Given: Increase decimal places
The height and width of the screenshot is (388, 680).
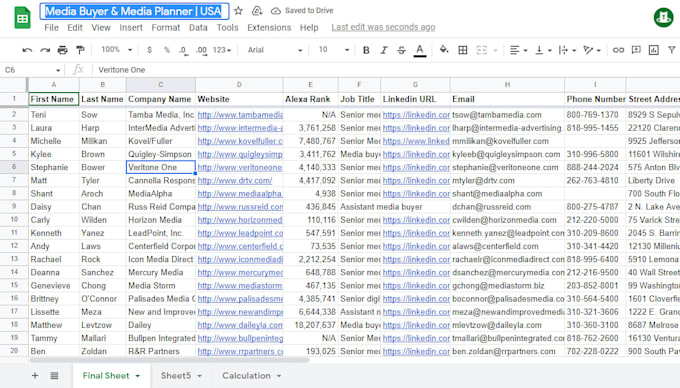Looking at the screenshot, I should 201,51.
